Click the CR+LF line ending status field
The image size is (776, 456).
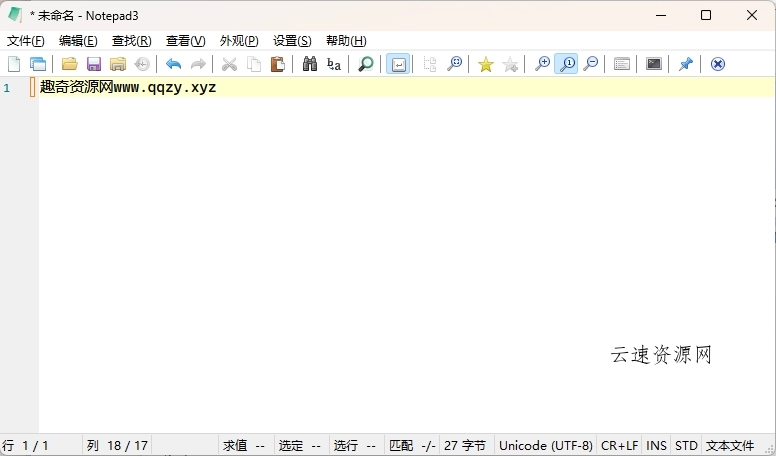coord(620,446)
